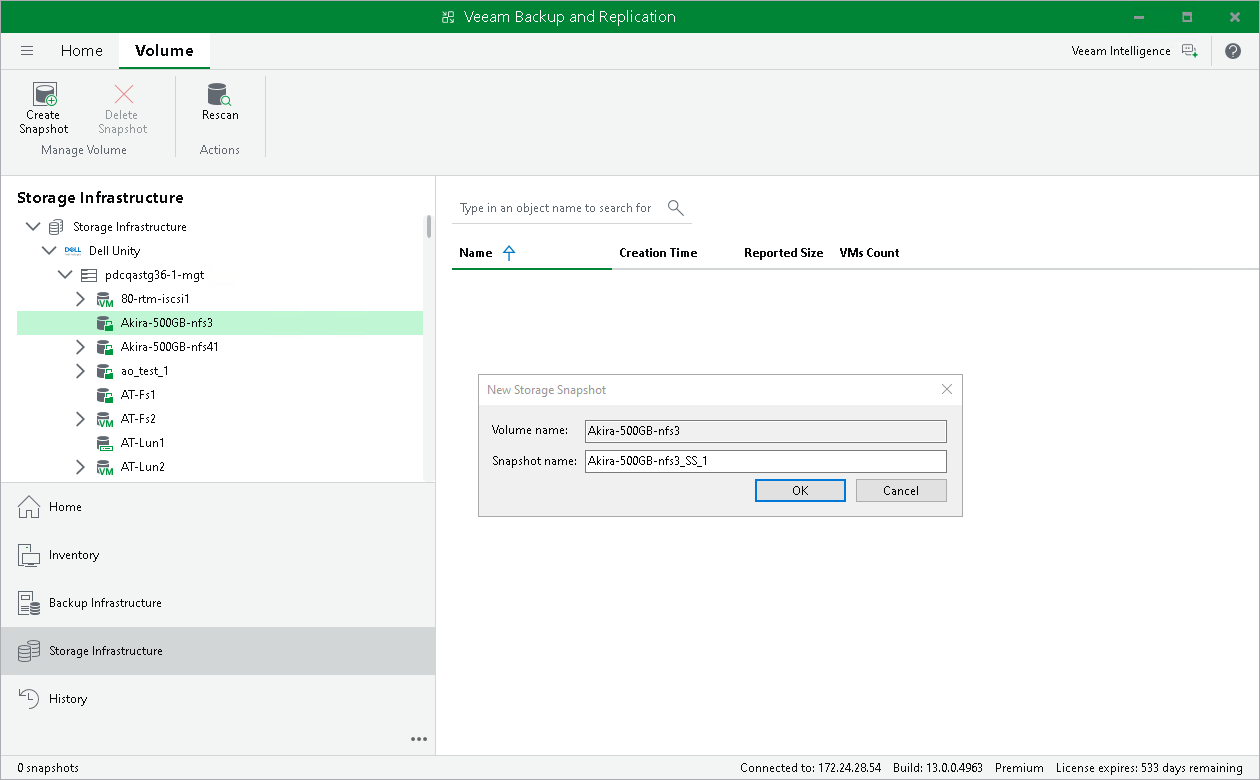Viewport: 1260px width, 780px height.
Task: Click the AT-Fs2 volume icon
Action: point(104,419)
